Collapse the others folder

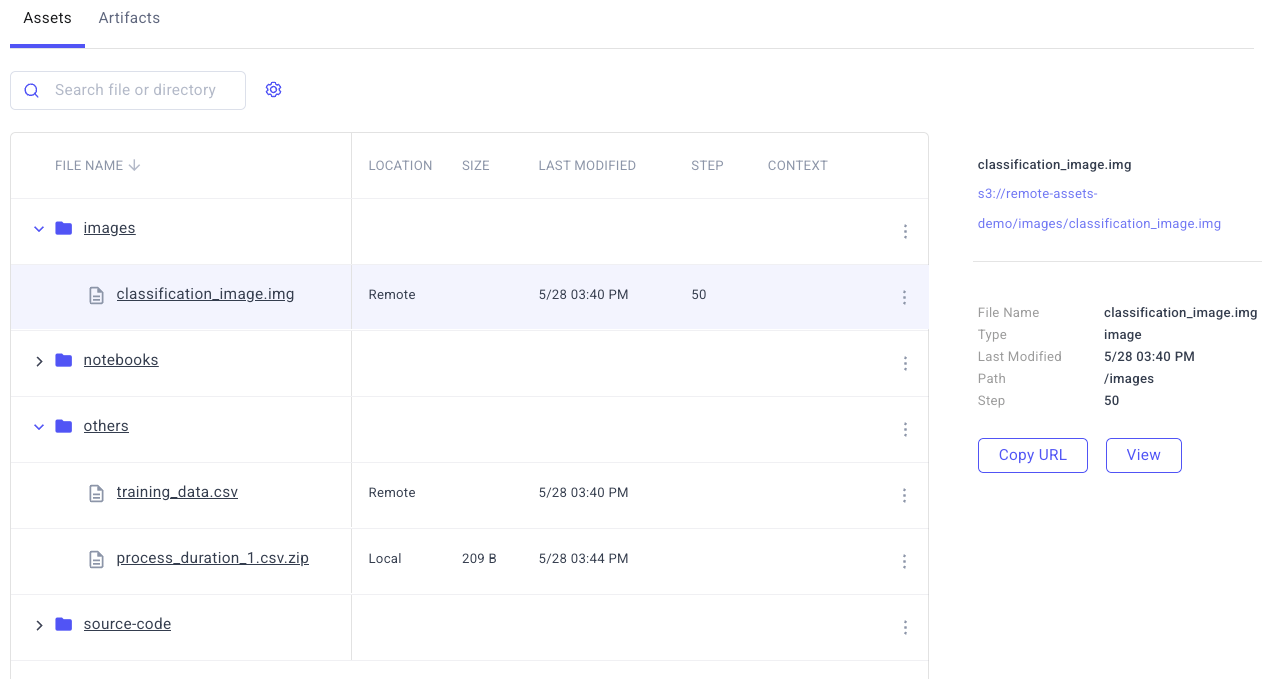[39, 426]
